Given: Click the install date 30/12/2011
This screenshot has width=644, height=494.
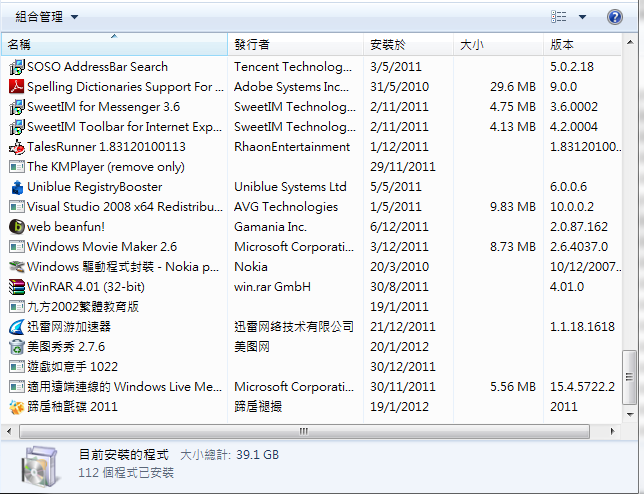Looking at the screenshot, I should (402, 367).
